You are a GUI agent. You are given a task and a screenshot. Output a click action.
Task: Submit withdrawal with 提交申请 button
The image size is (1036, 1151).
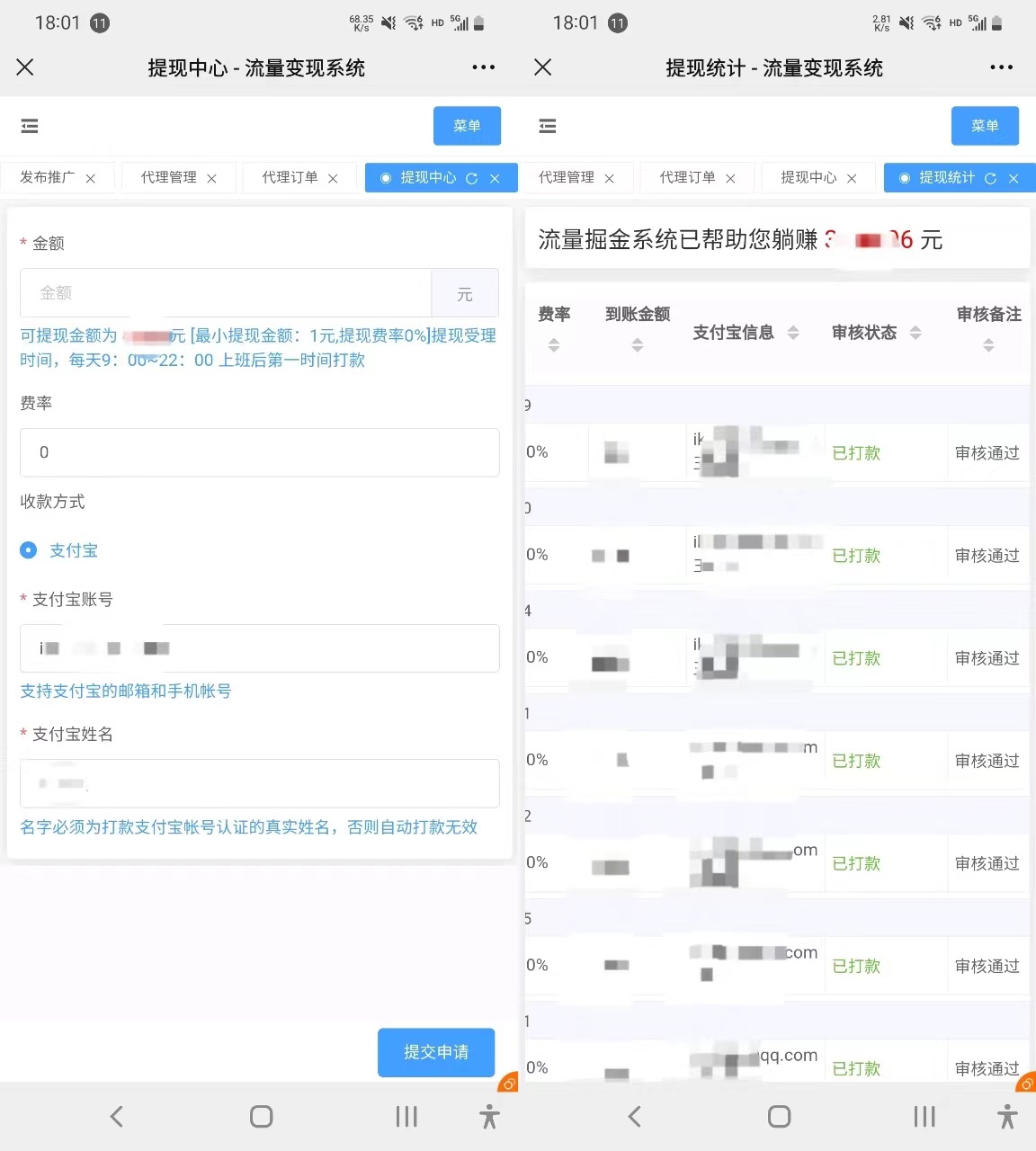pyautogui.click(x=436, y=1052)
